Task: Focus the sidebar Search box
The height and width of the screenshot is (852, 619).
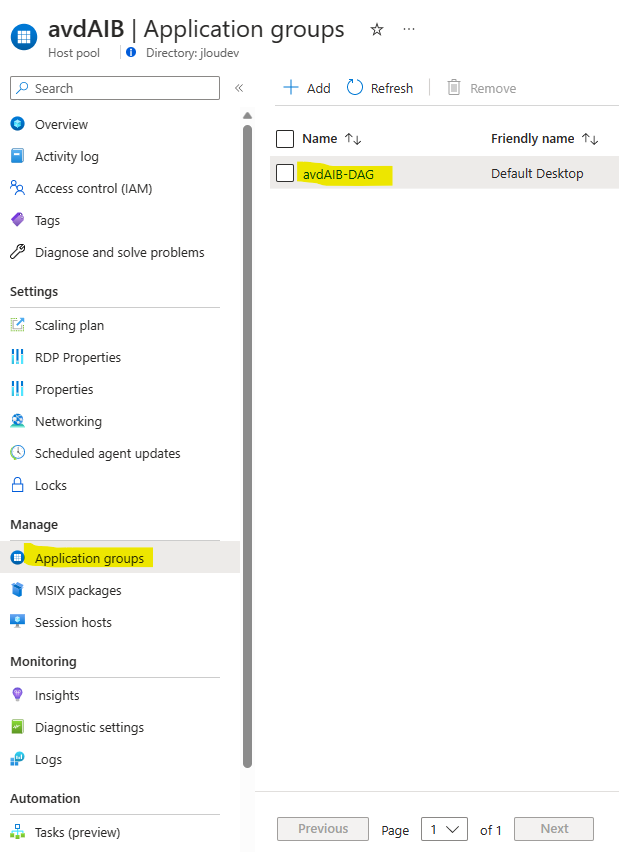Action: pyautogui.click(x=115, y=88)
